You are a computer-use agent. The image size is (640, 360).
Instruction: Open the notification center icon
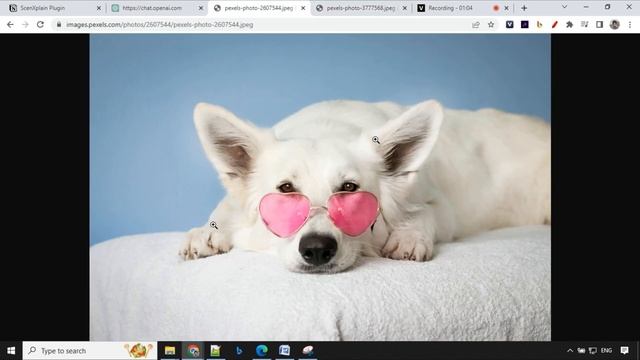(624, 351)
